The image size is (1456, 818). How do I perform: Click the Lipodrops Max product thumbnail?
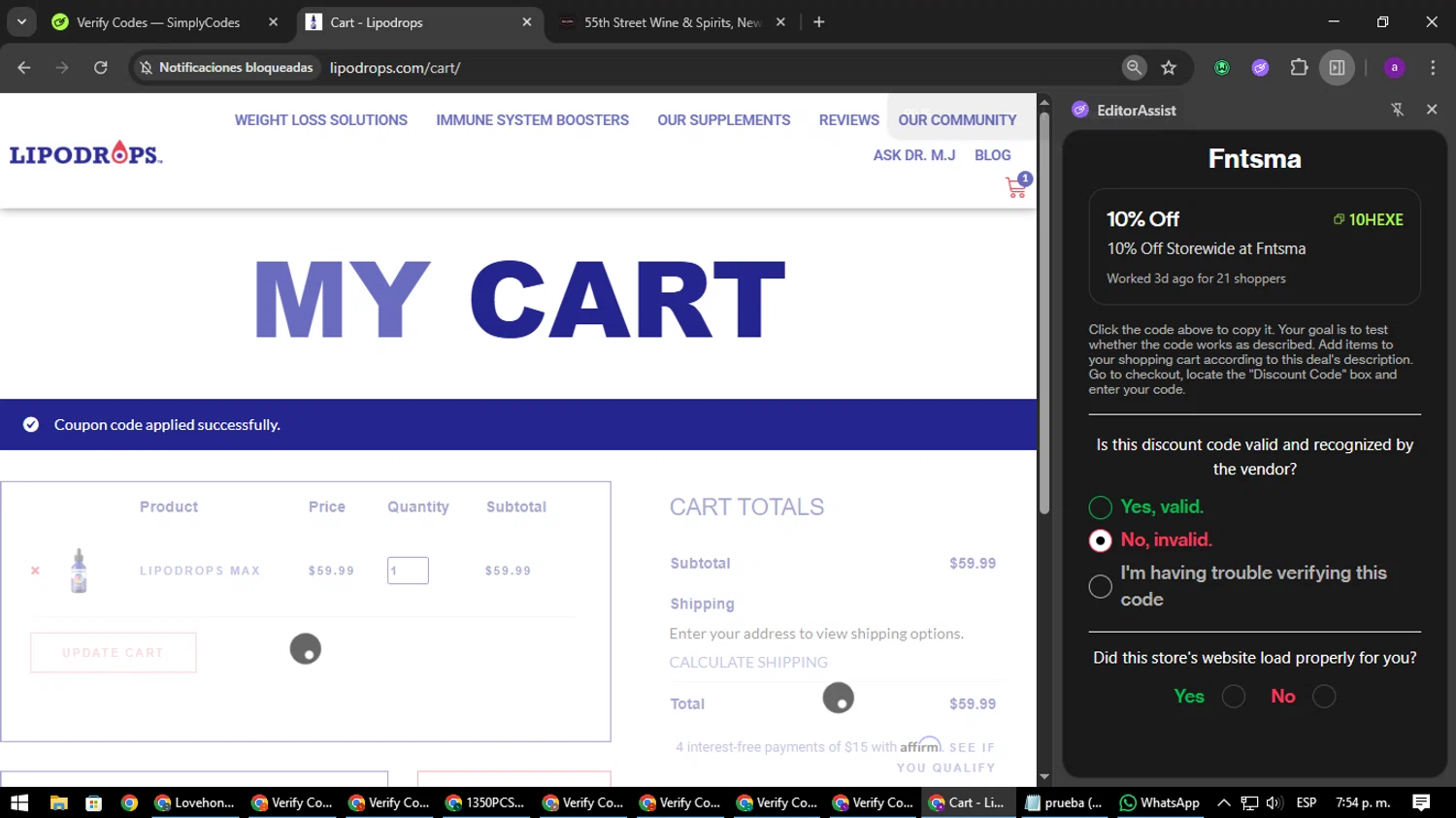(x=79, y=571)
